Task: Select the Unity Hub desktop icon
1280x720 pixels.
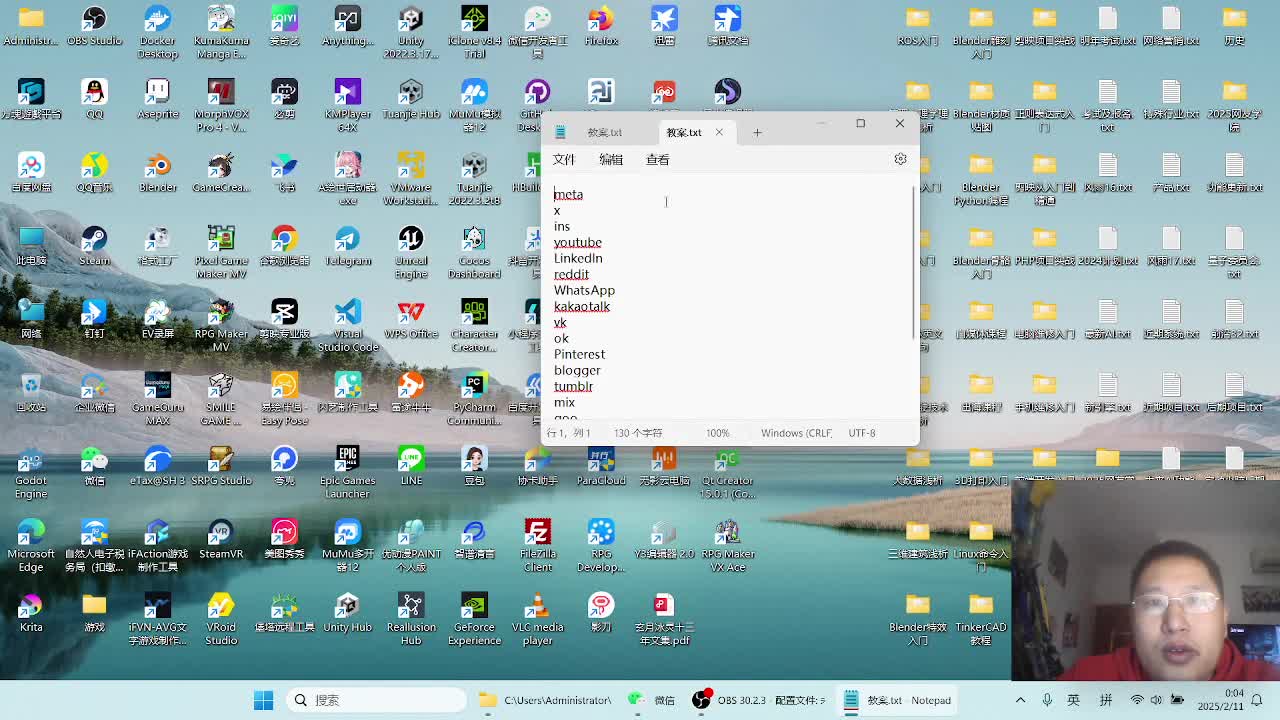Action: point(347,613)
